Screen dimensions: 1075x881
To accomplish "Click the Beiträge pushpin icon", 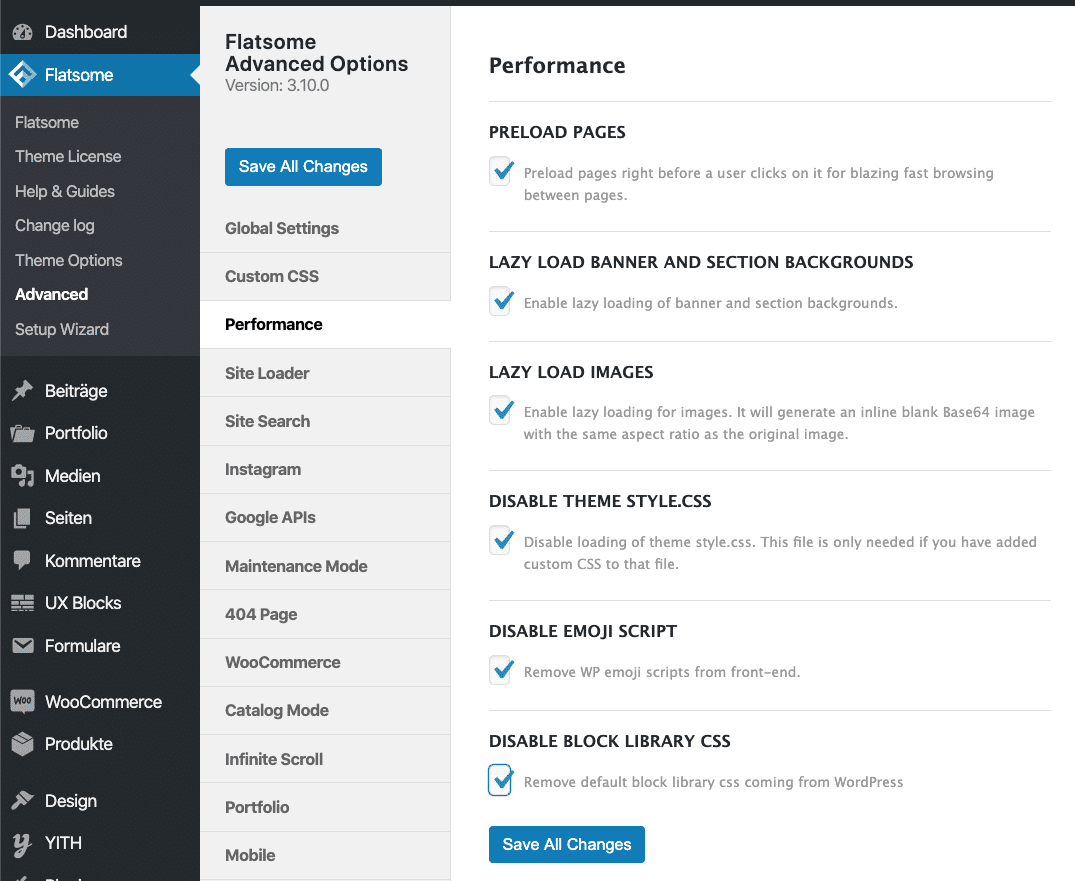I will tap(23, 391).
